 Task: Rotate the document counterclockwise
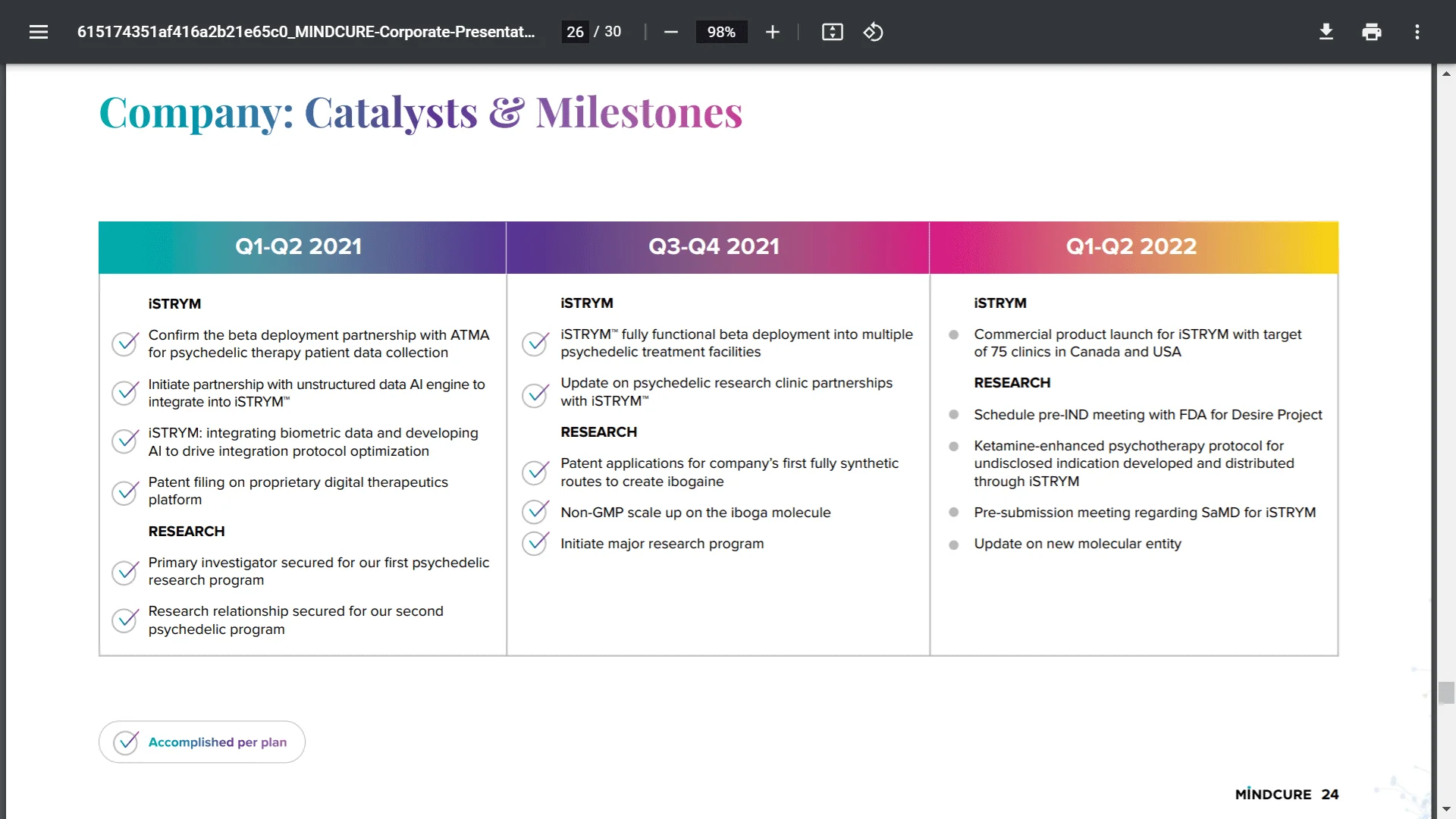click(873, 32)
